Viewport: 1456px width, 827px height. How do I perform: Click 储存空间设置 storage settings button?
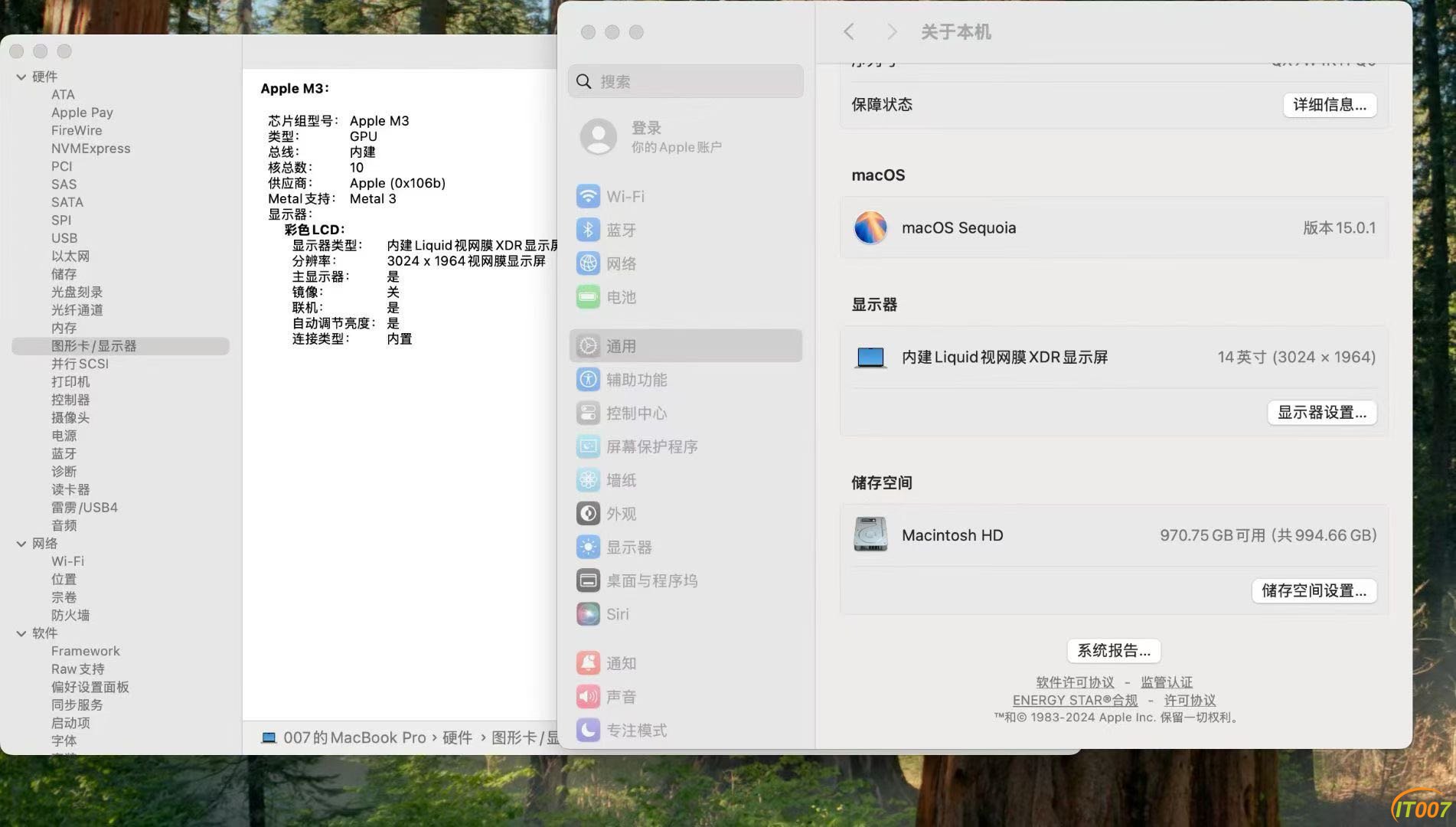point(1314,591)
